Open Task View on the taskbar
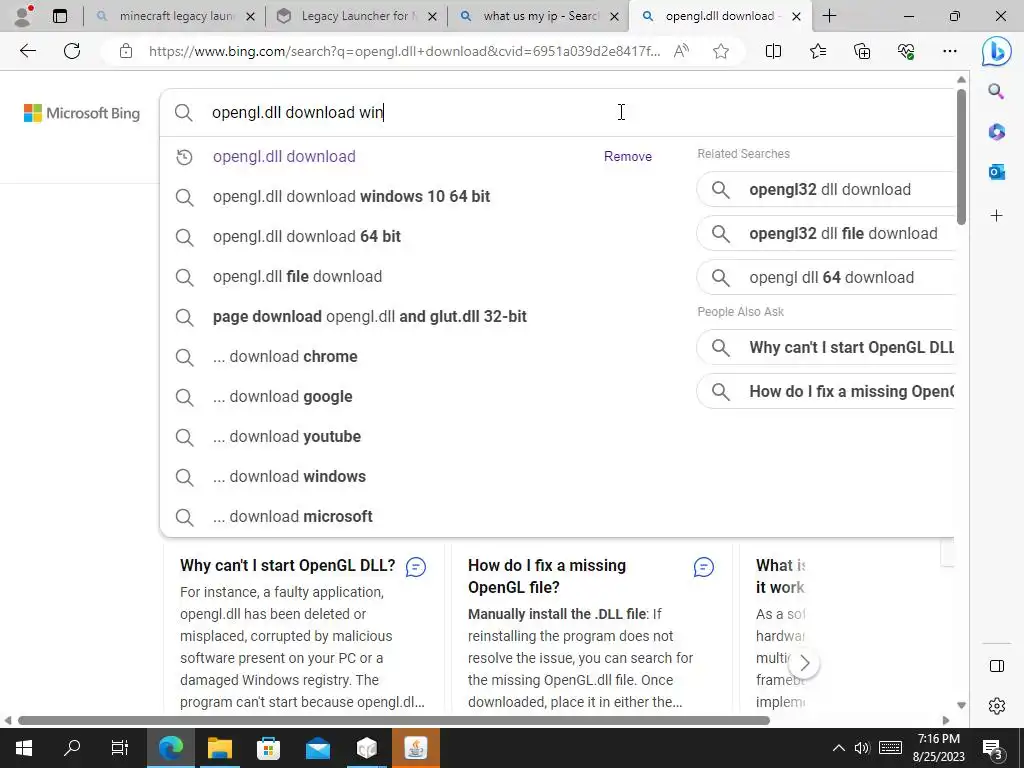1024x768 pixels. coord(120,748)
